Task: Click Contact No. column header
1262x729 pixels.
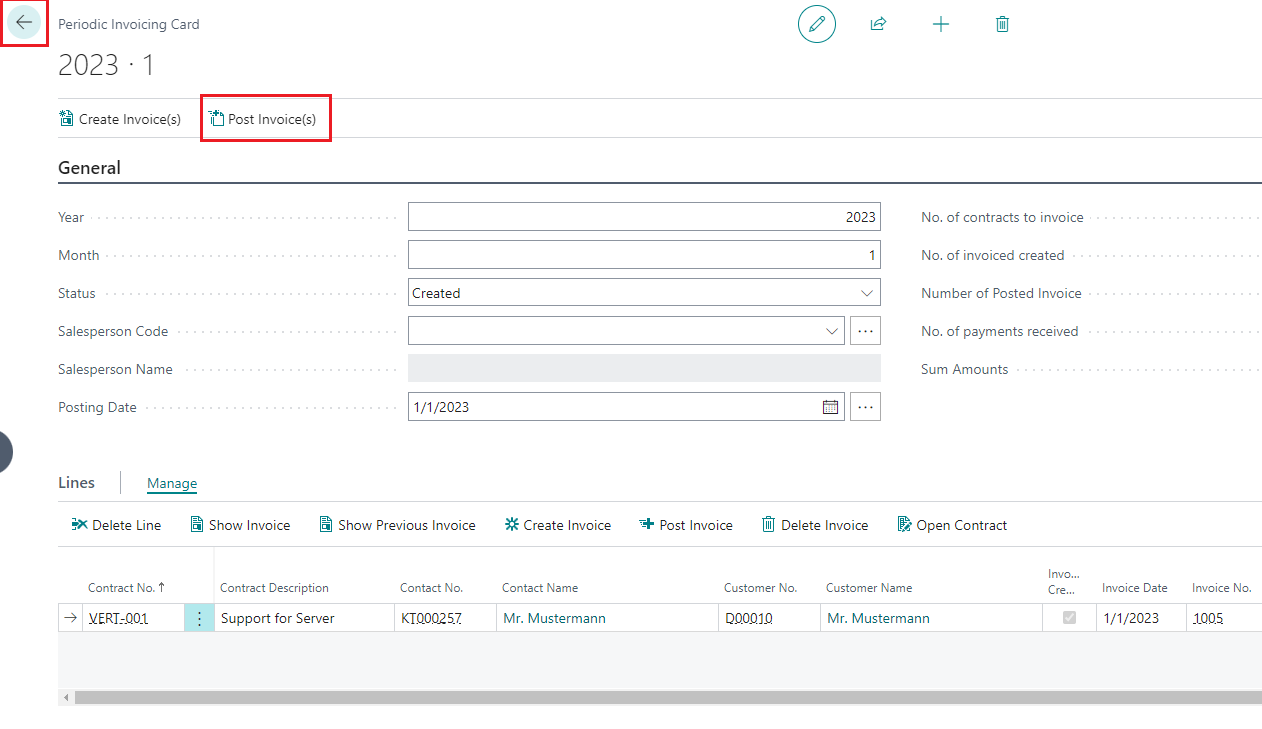Action: [431, 588]
